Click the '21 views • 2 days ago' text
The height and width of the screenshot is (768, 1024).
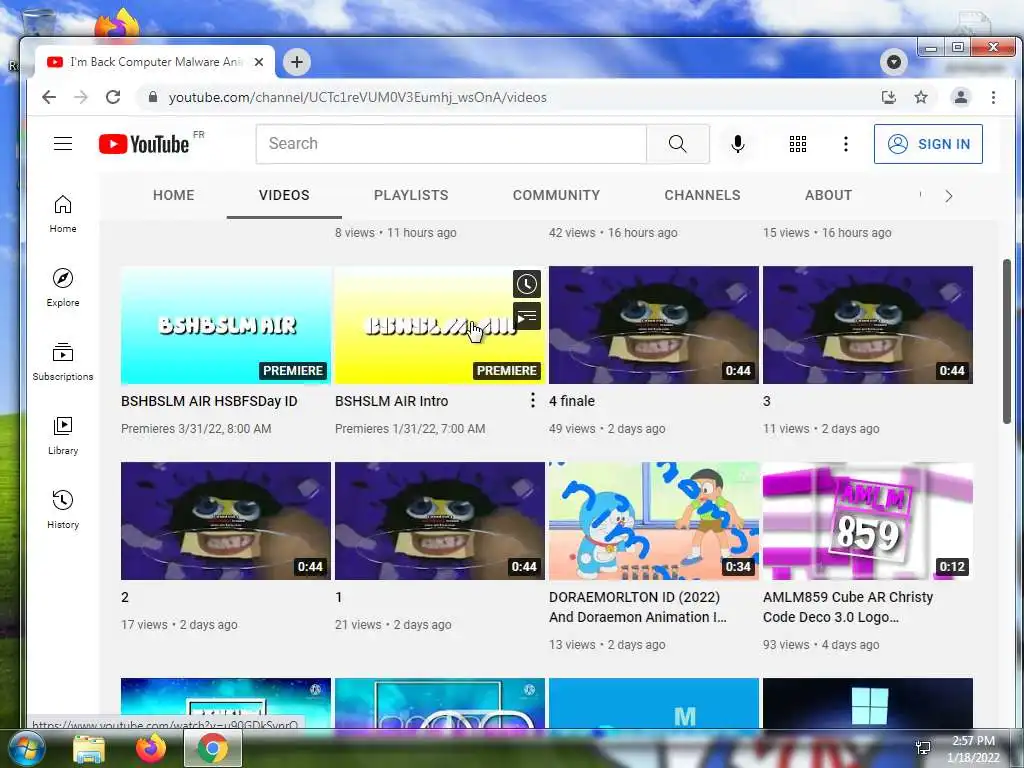click(x=393, y=624)
